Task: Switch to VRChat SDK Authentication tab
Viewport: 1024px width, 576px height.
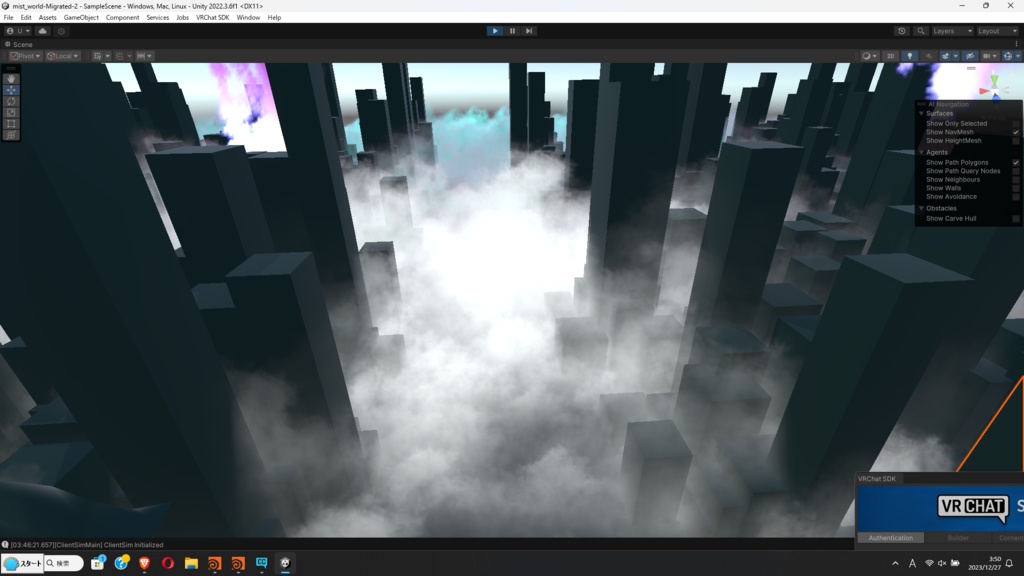Action: (891, 538)
